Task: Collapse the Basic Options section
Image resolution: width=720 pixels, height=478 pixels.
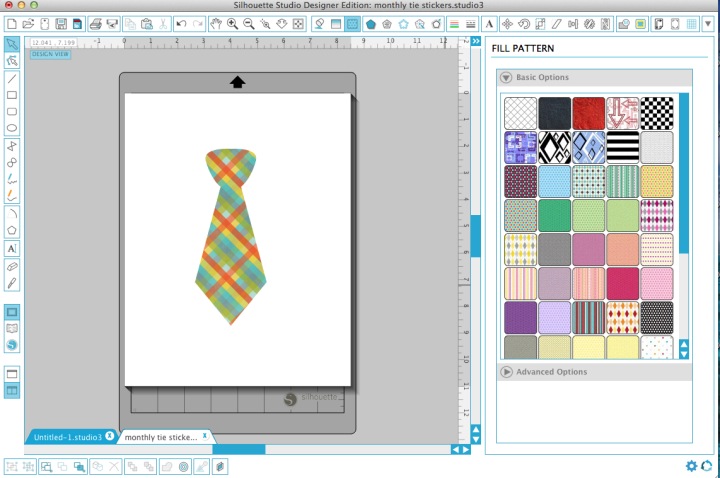Action: click(x=507, y=78)
